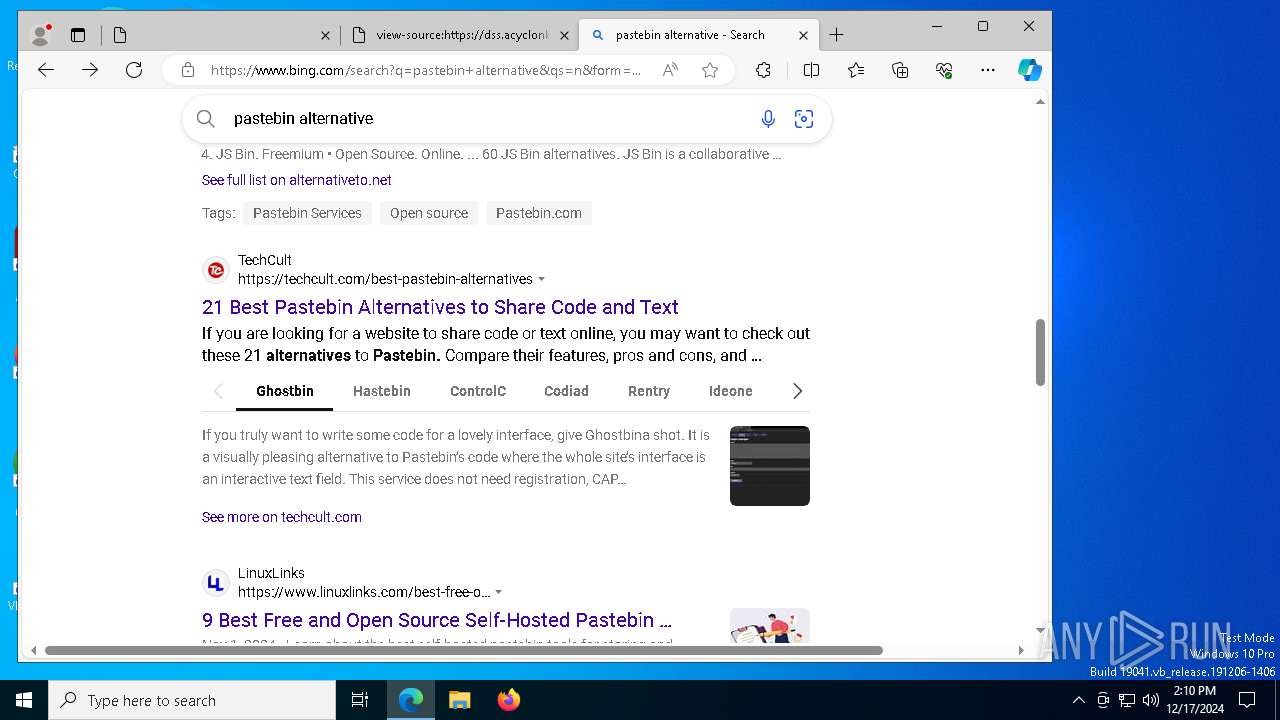This screenshot has width=1280, height=720.
Task: Open the LinuxLinks result thumbnail
Action: 770,626
